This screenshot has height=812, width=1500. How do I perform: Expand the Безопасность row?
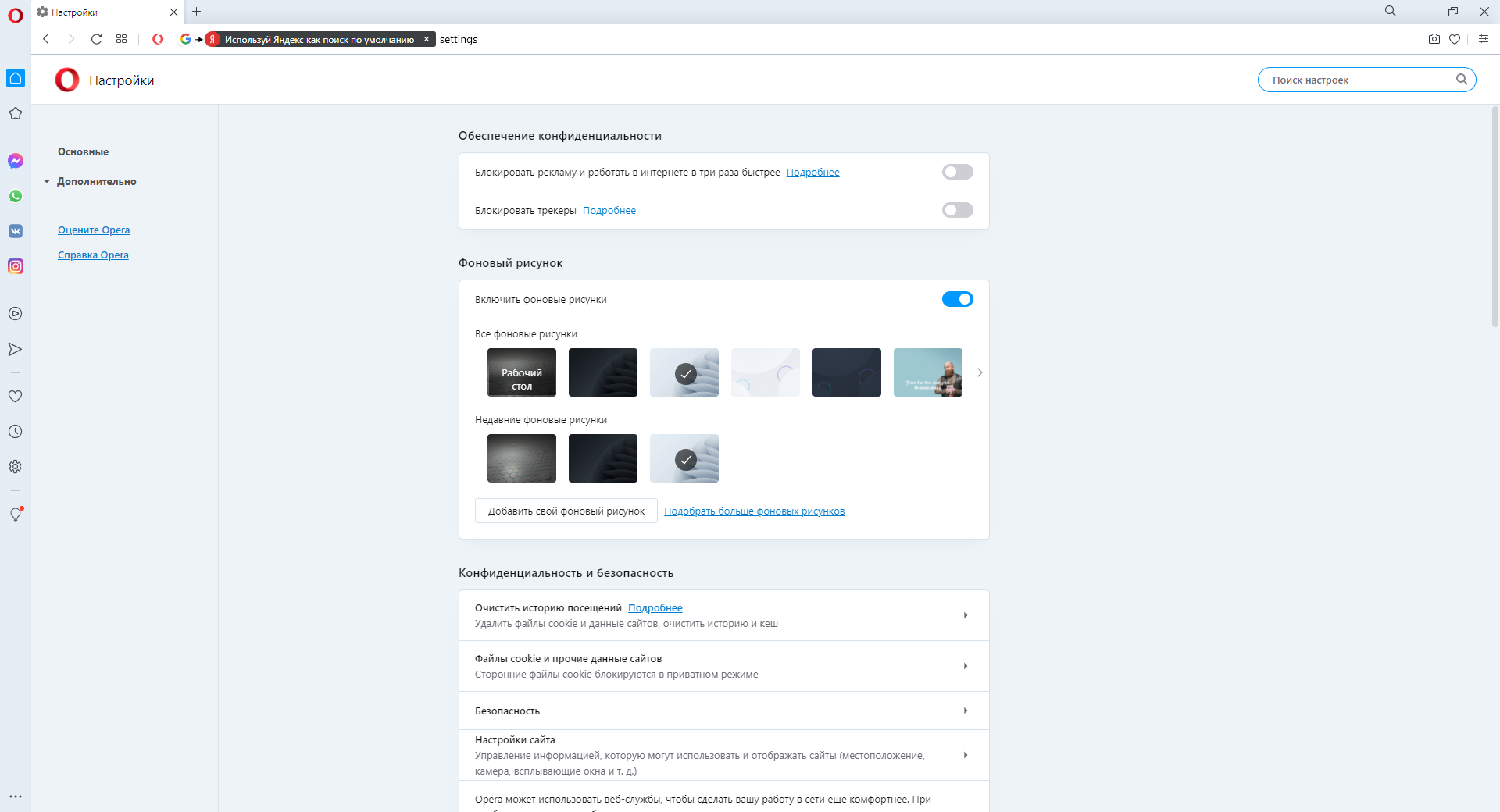click(x=724, y=710)
